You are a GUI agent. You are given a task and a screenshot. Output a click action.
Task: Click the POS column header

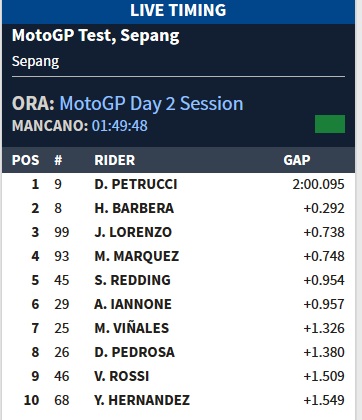tap(26, 160)
